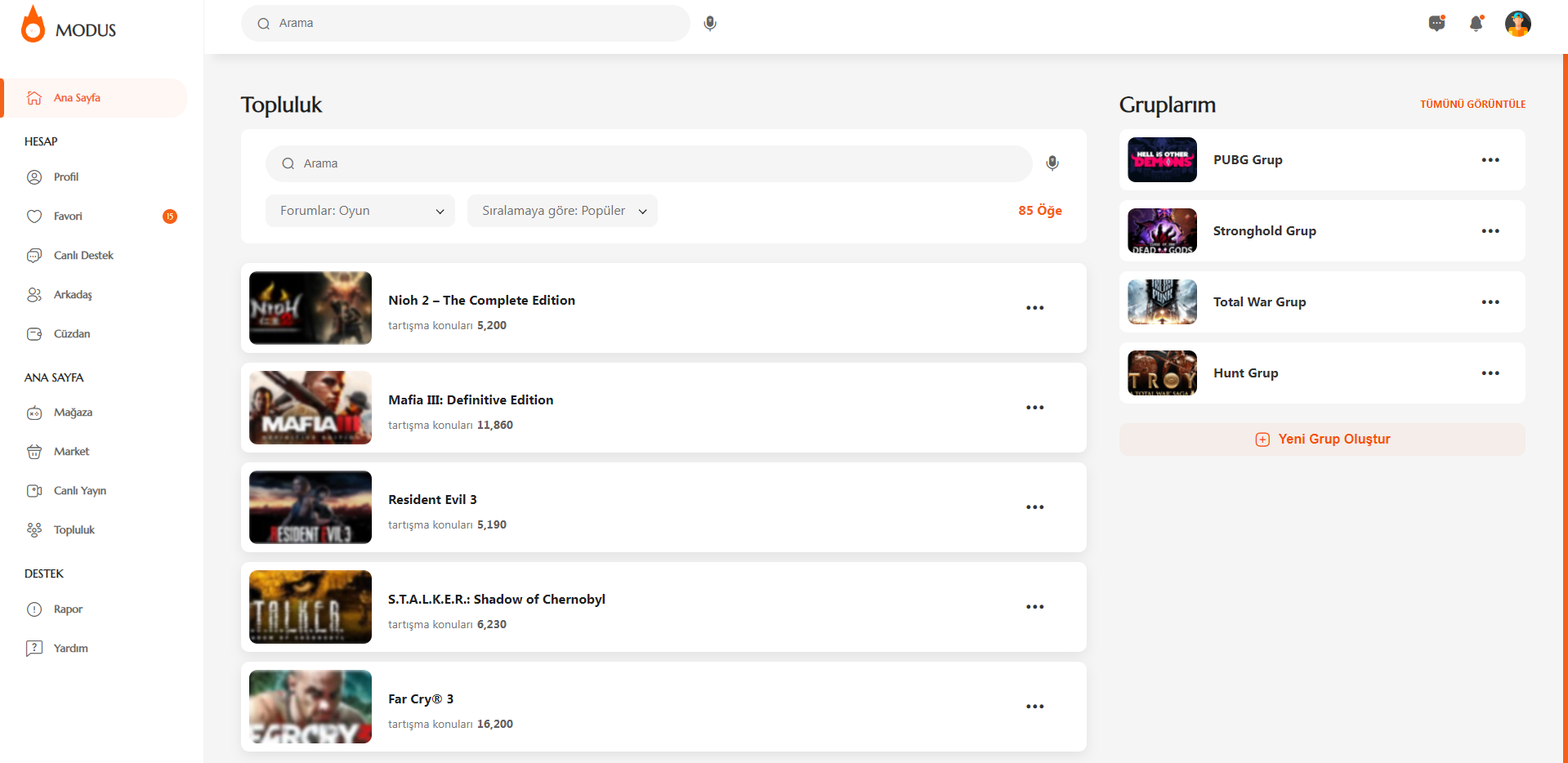Click the Topluluk Arama search field
Image resolution: width=1568 pixels, height=763 pixels.
(x=649, y=164)
